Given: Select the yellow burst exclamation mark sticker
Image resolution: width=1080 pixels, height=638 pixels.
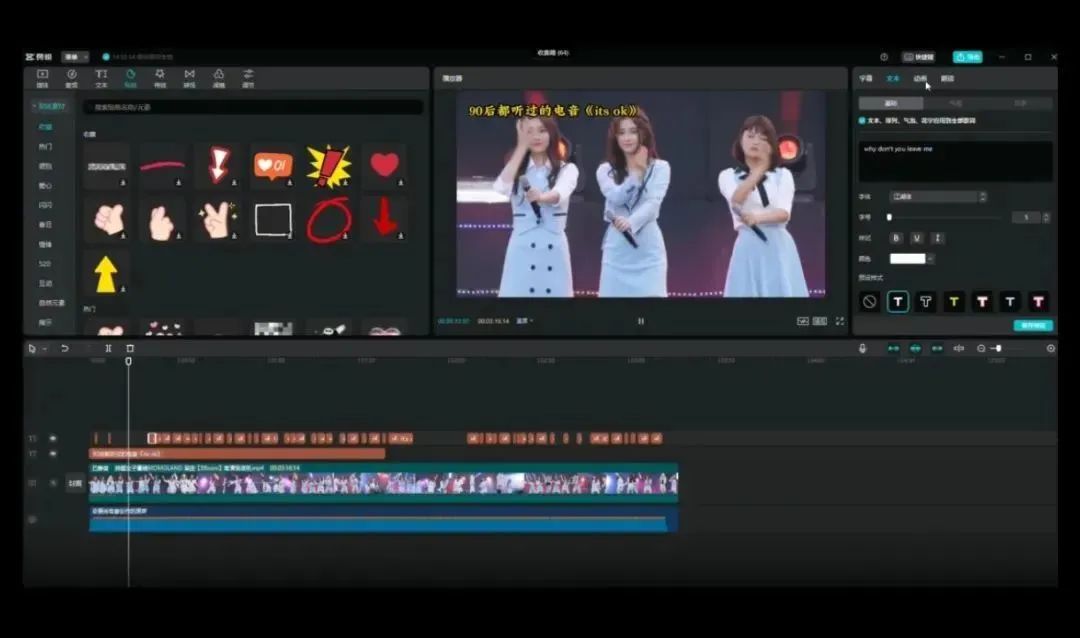Looking at the screenshot, I should tap(329, 165).
